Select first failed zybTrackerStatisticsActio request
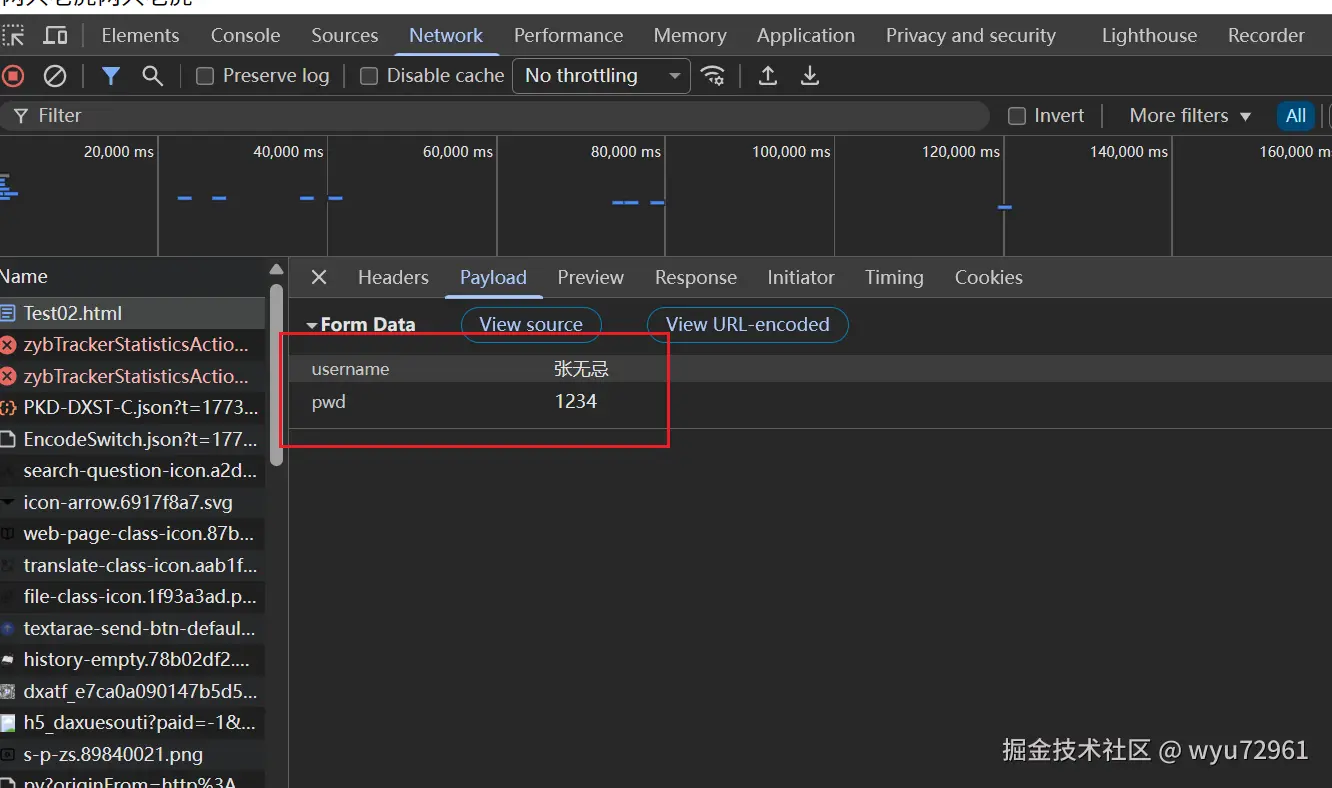 click(x=132, y=345)
